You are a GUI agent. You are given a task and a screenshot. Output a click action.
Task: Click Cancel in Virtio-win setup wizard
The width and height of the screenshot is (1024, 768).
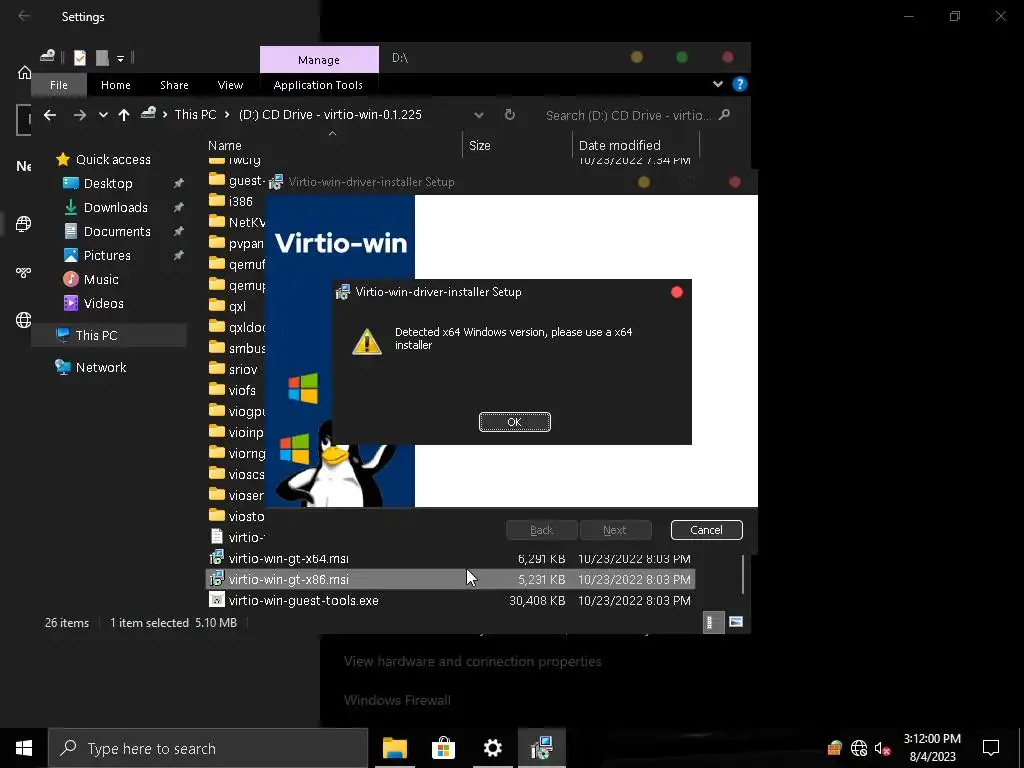pyautogui.click(x=706, y=530)
